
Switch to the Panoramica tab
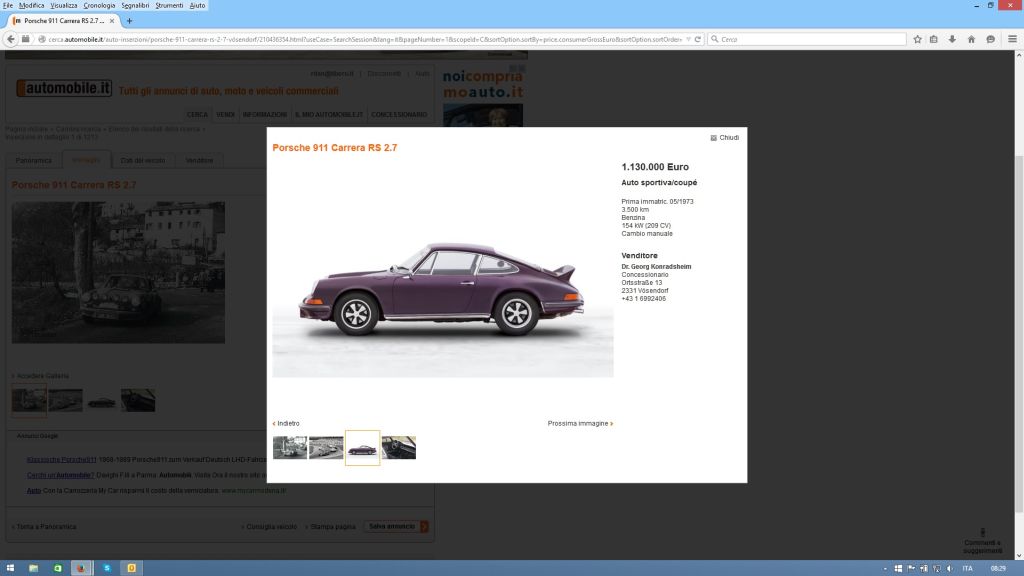[34, 160]
